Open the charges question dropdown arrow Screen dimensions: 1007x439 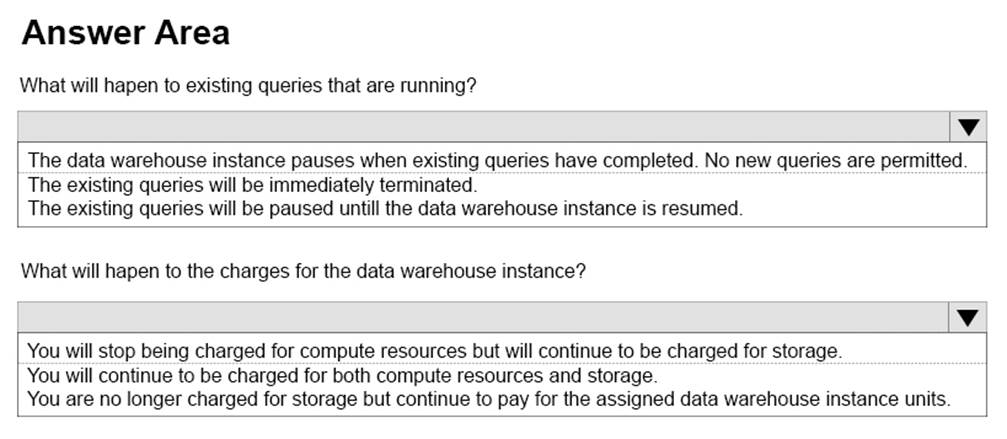point(967,318)
